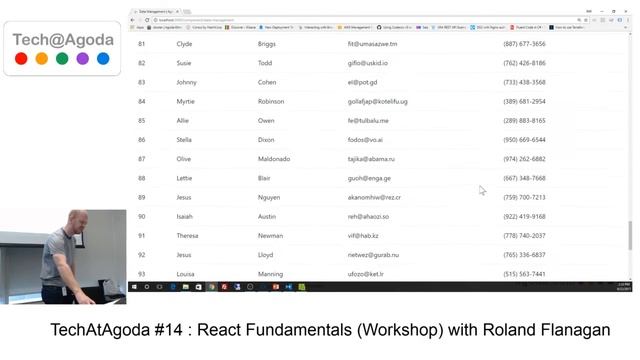Select first name Susie
This screenshot has width=640, height=360.
184,63
